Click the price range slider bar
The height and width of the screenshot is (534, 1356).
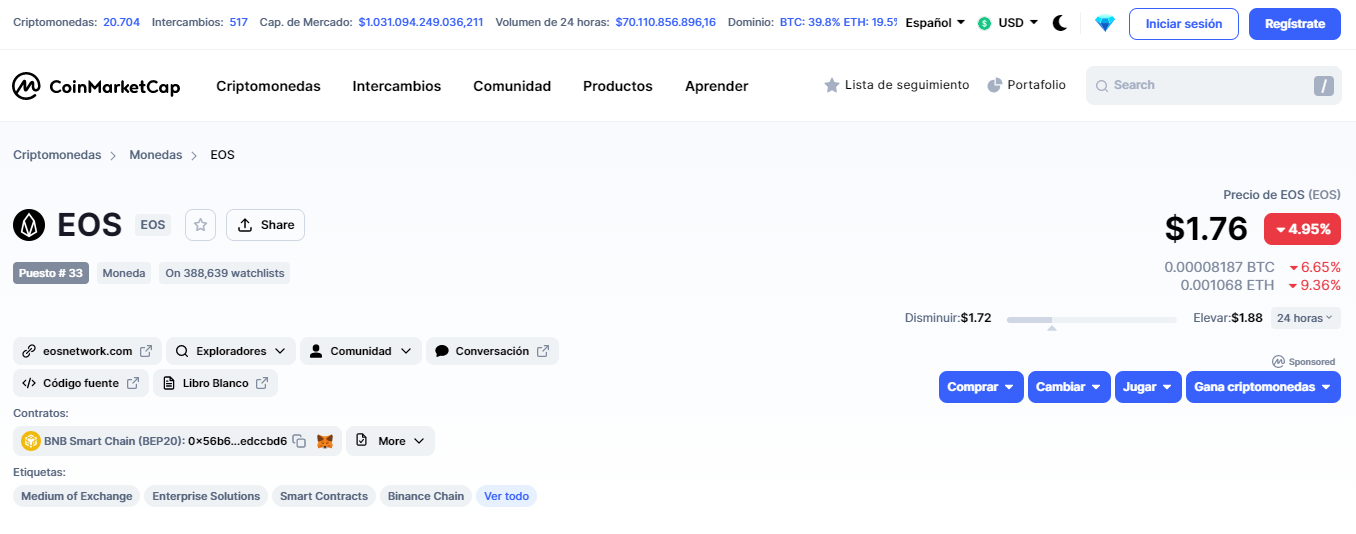1092,320
